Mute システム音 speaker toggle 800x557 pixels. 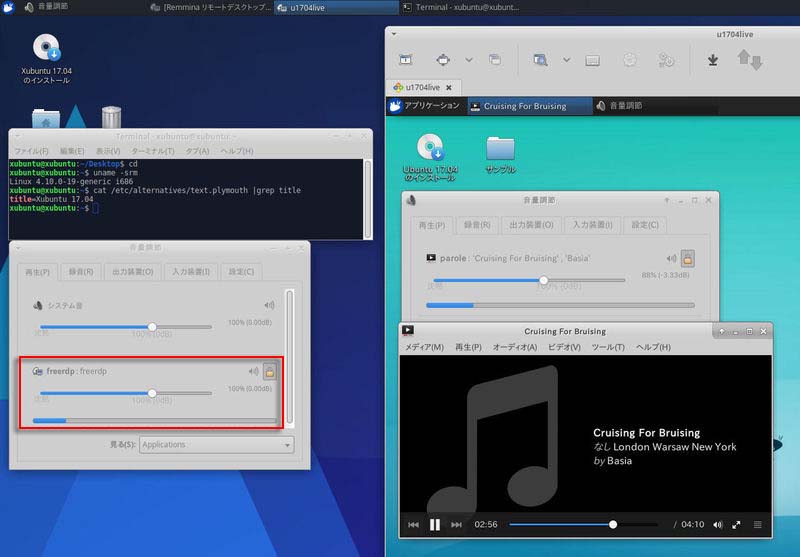click(269, 305)
